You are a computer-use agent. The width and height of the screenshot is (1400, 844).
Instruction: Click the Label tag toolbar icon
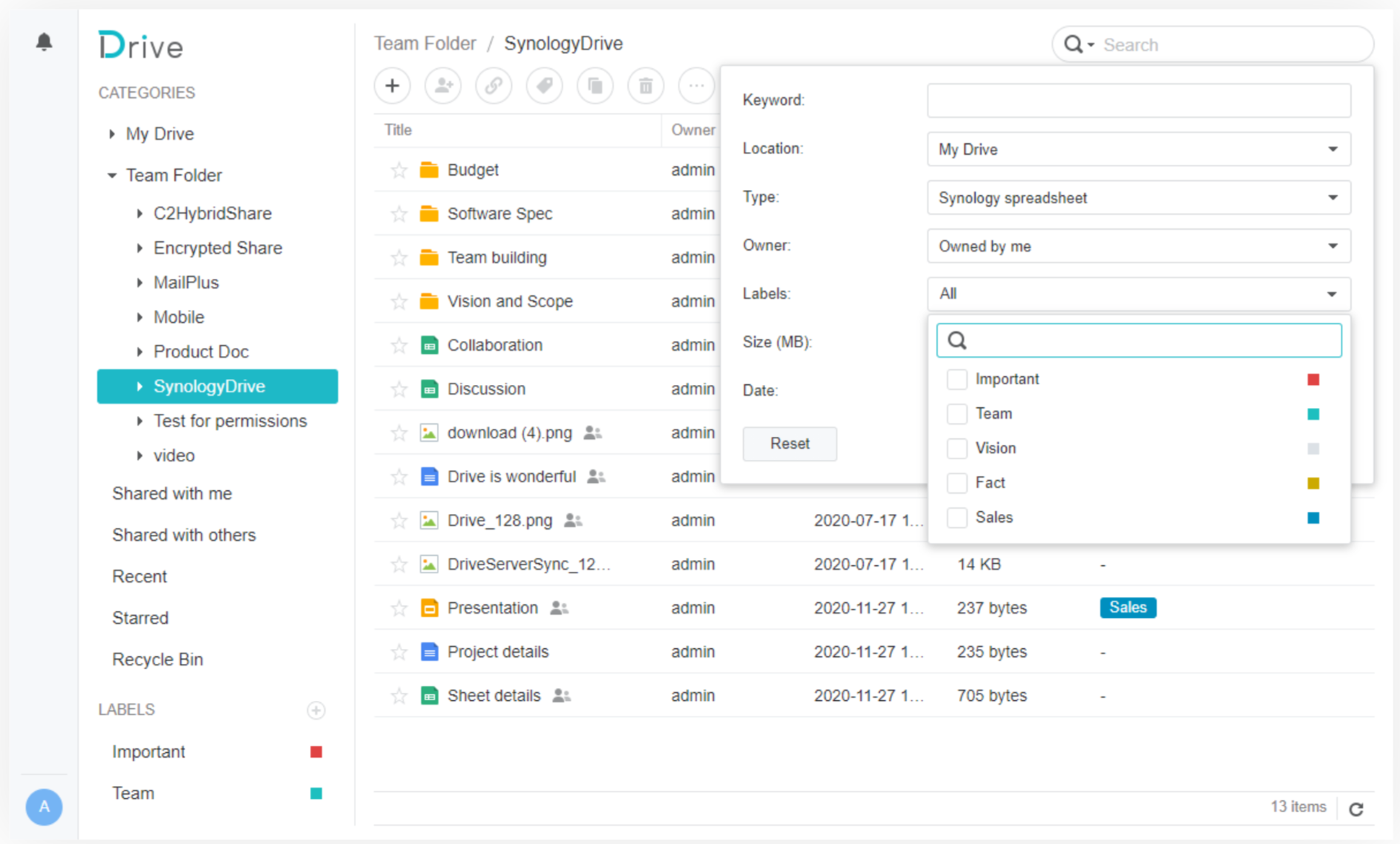point(544,86)
